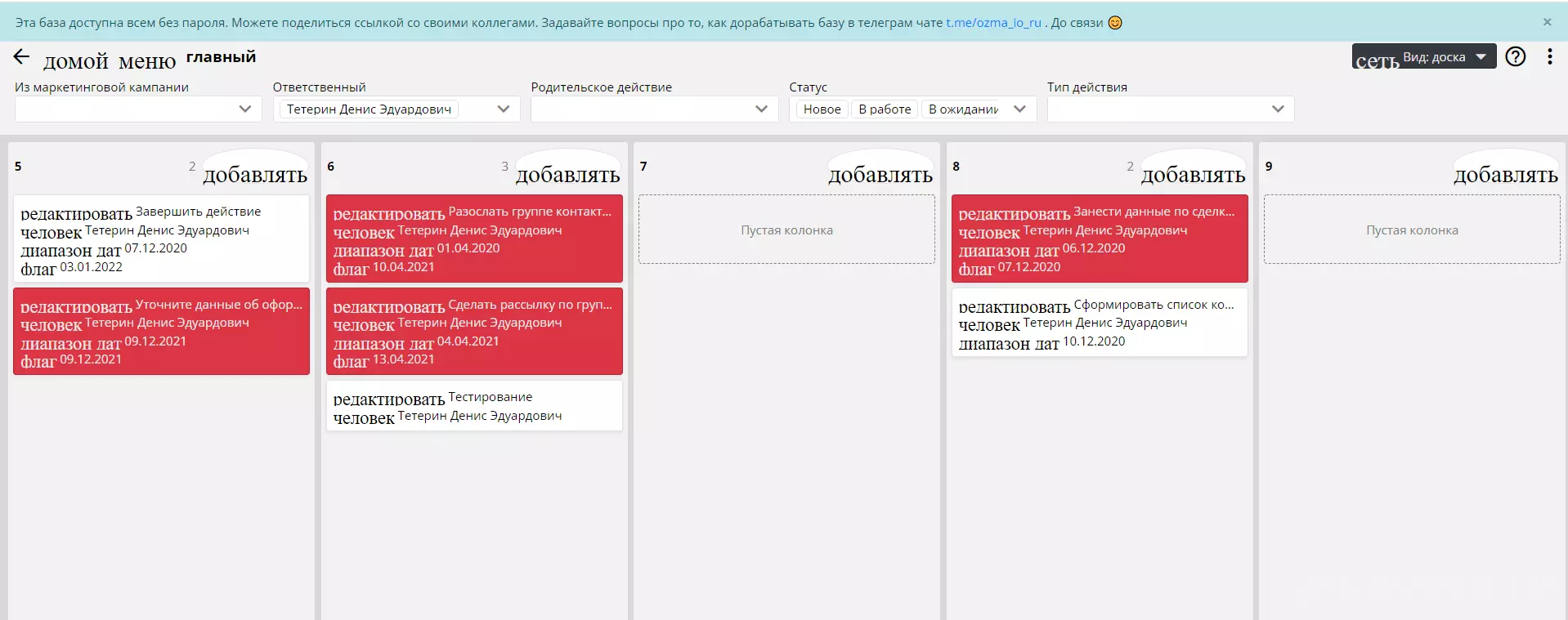
Task: Expand the 'Ответственный' dropdown arrow
Action: (x=504, y=109)
